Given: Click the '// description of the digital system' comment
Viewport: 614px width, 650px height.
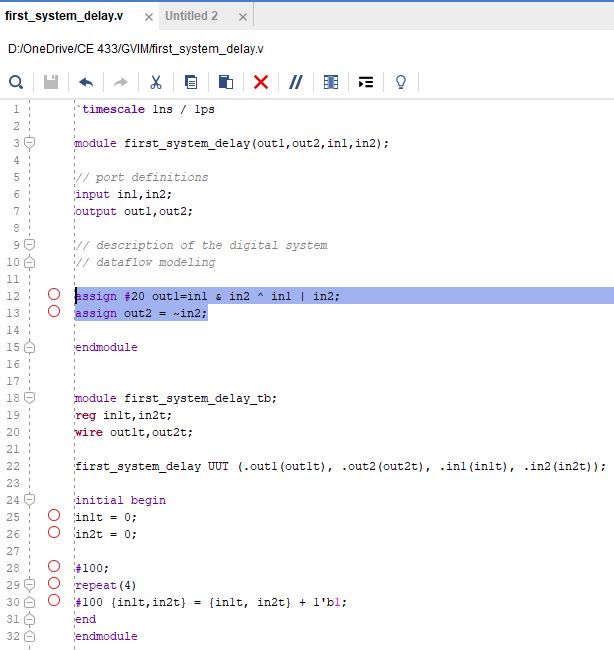Looking at the screenshot, I should (201, 245).
